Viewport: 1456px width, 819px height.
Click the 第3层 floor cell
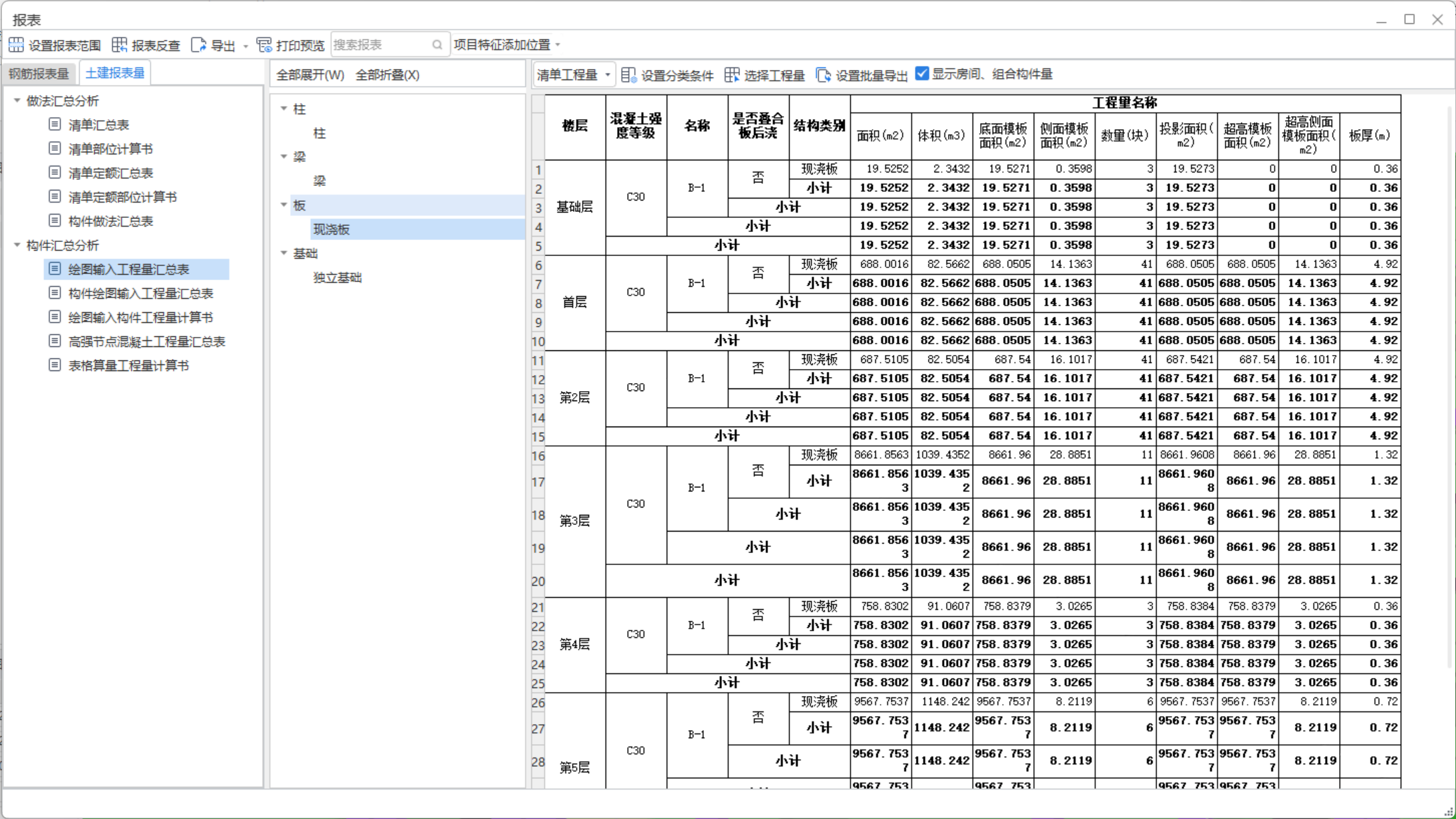point(575,521)
